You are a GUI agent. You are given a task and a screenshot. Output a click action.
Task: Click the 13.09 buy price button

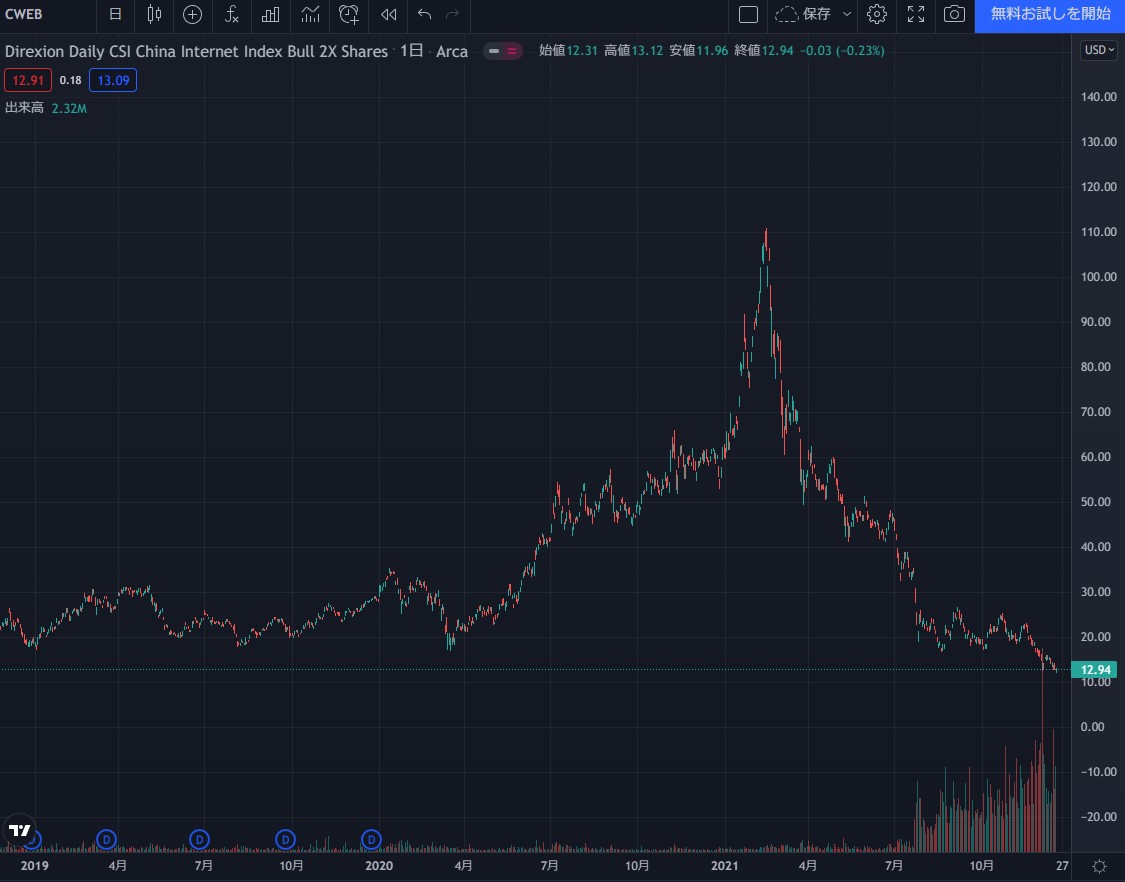113,80
